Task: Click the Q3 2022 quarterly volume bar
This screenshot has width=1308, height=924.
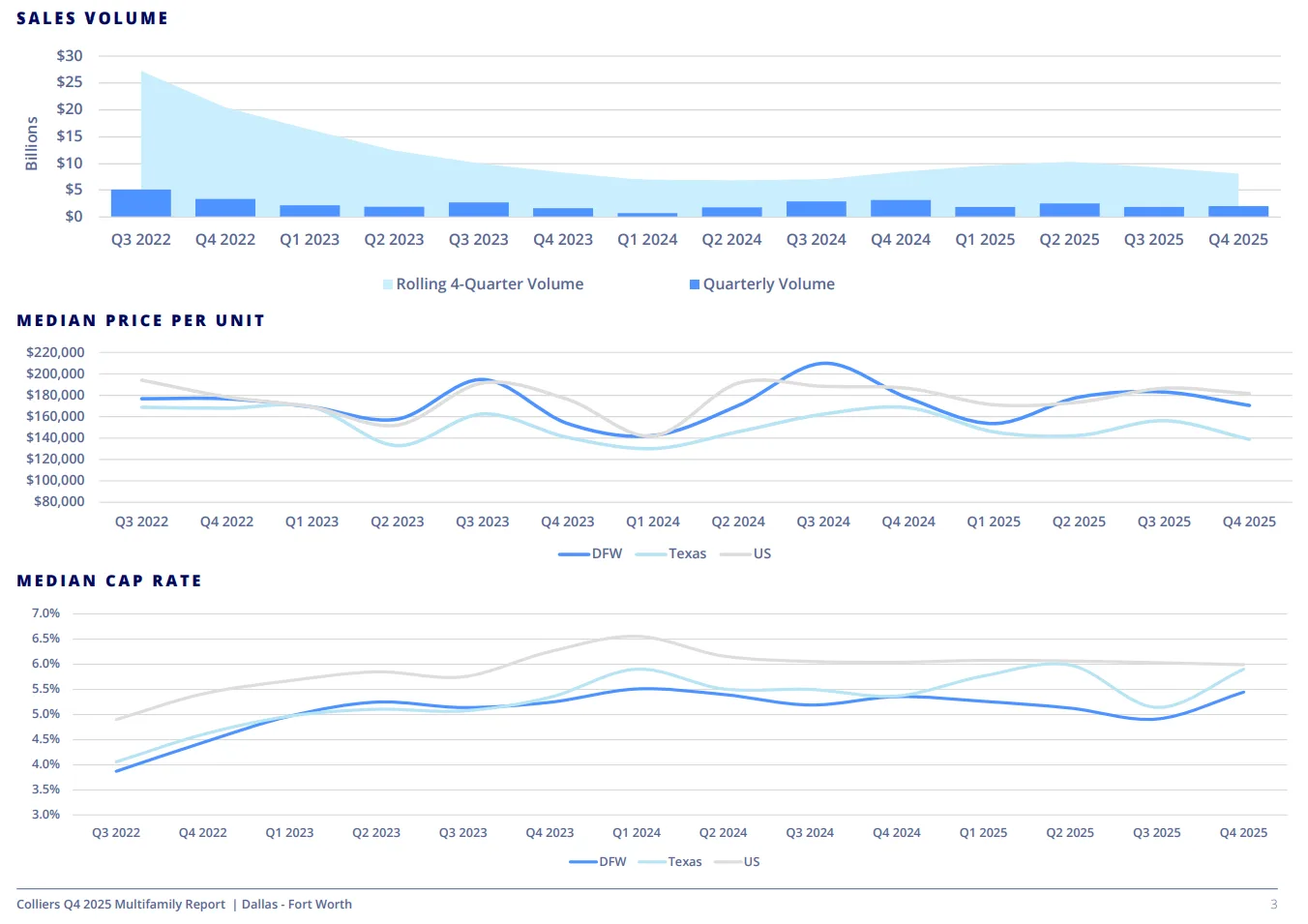Action: pyautogui.click(x=141, y=203)
